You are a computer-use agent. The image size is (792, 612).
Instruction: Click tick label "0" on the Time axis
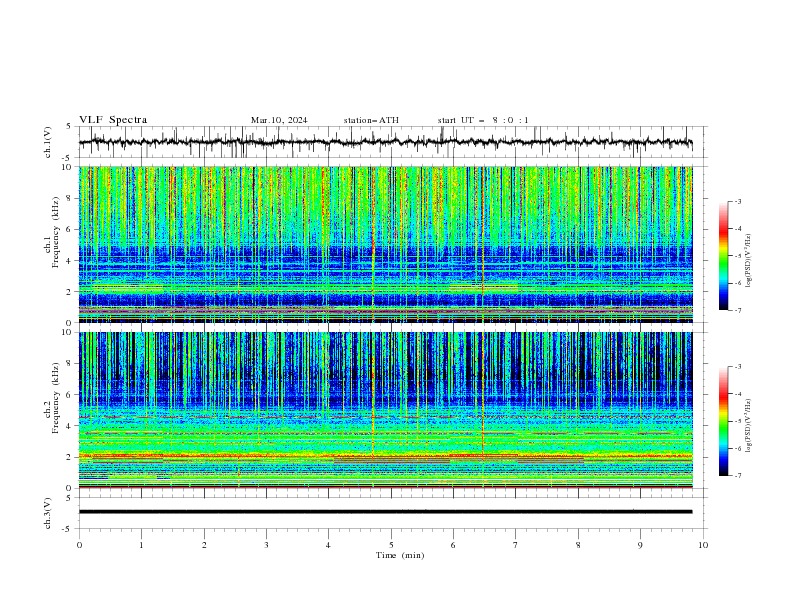pos(79,545)
